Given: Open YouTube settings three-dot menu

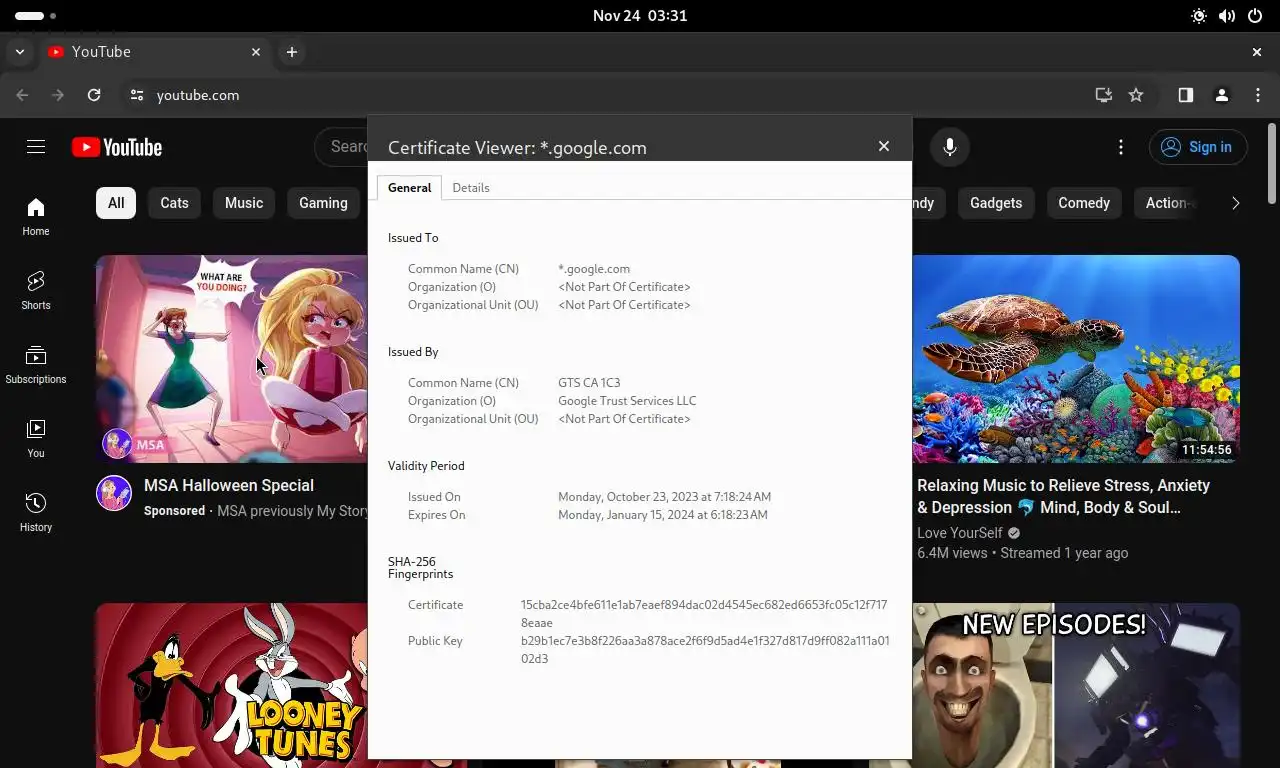Looking at the screenshot, I should [x=1121, y=147].
